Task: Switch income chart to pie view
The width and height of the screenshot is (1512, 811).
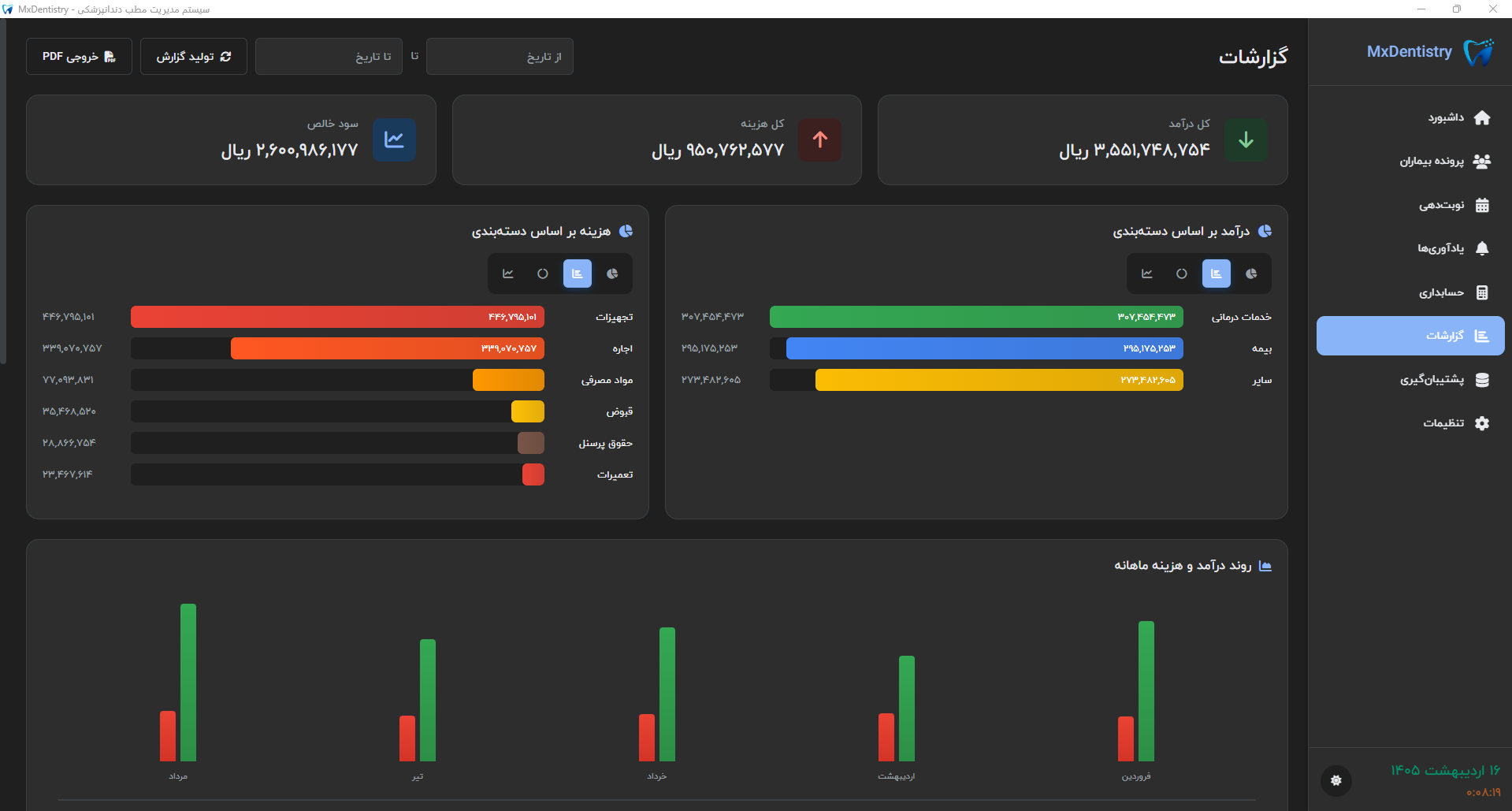Action: click(x=1251, y=273)
